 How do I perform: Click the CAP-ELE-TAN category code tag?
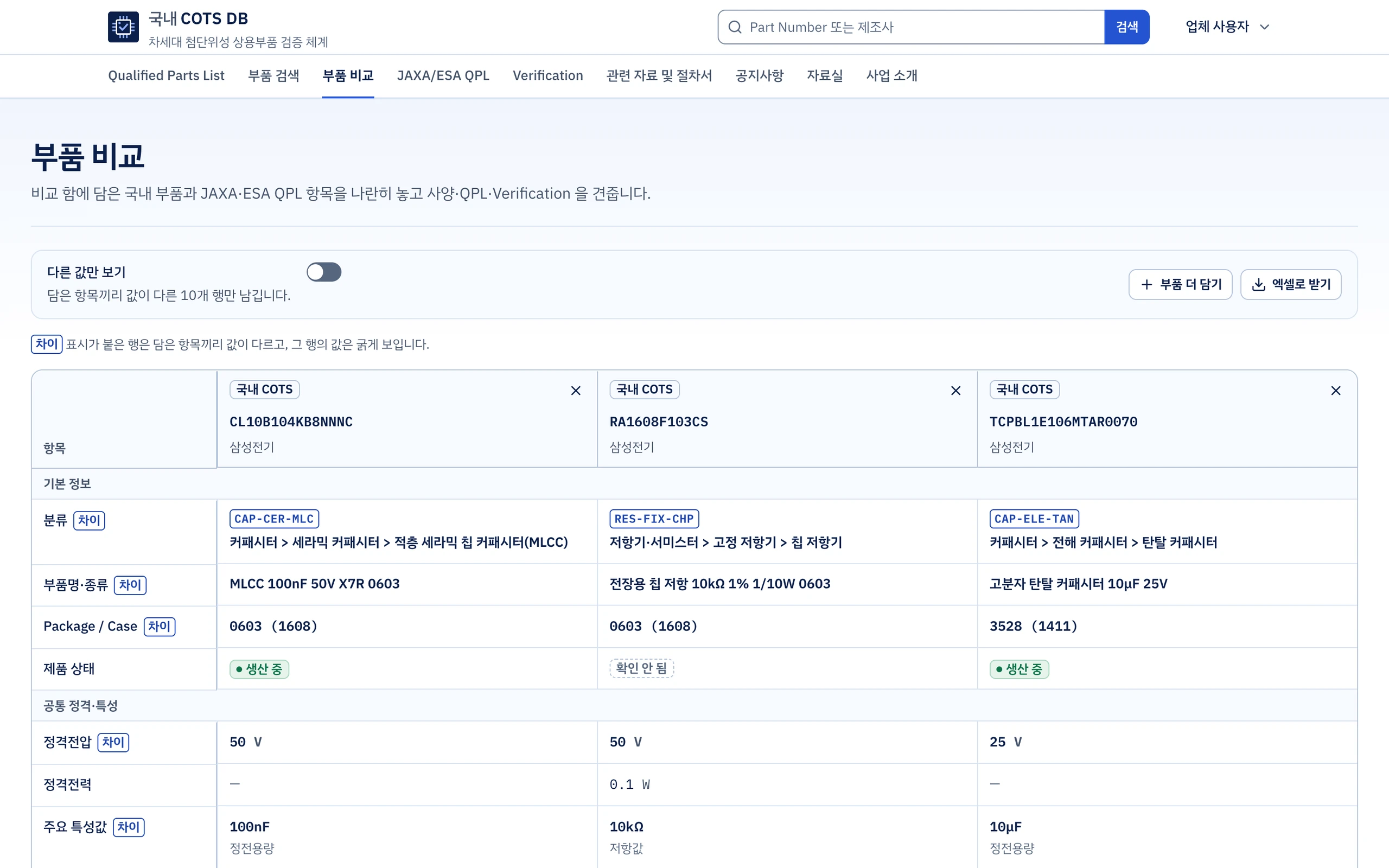click(1034, 519)
